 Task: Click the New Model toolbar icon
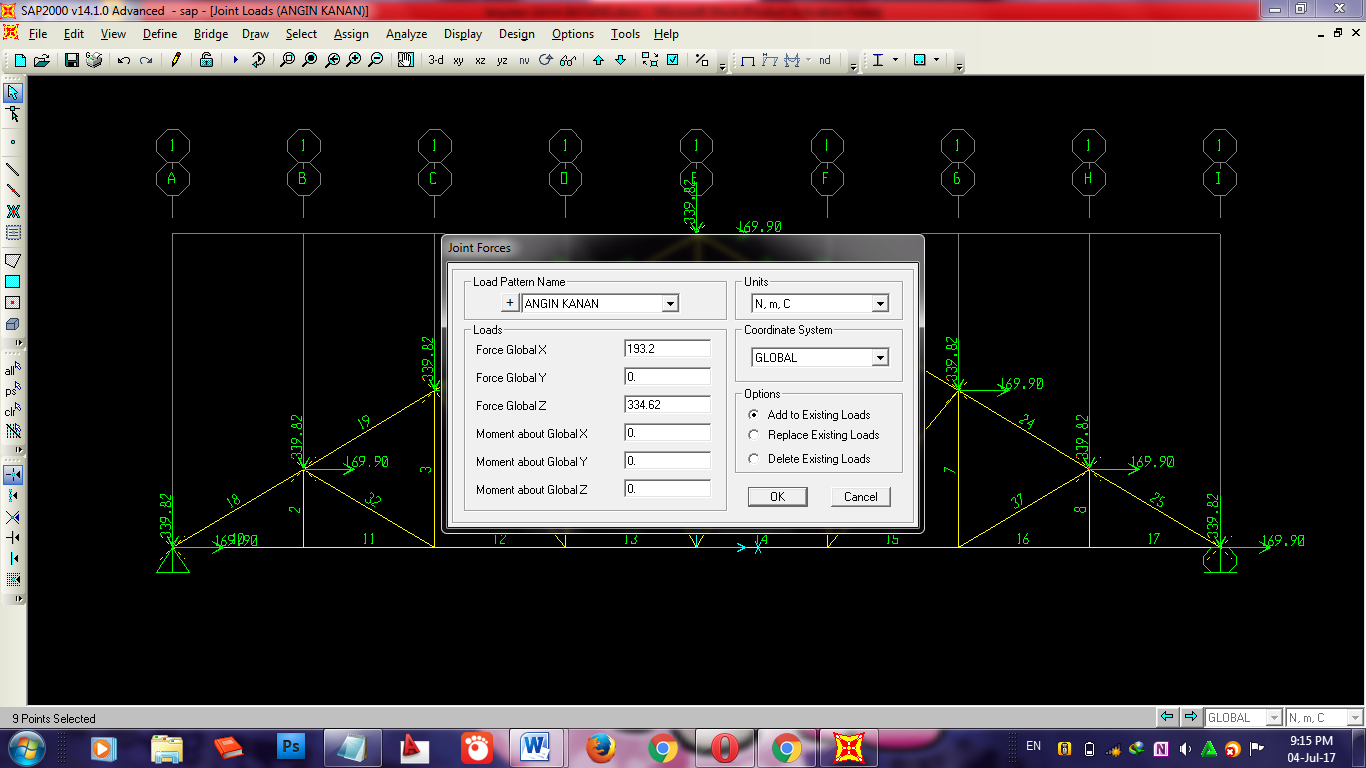[x=20, y=60]
